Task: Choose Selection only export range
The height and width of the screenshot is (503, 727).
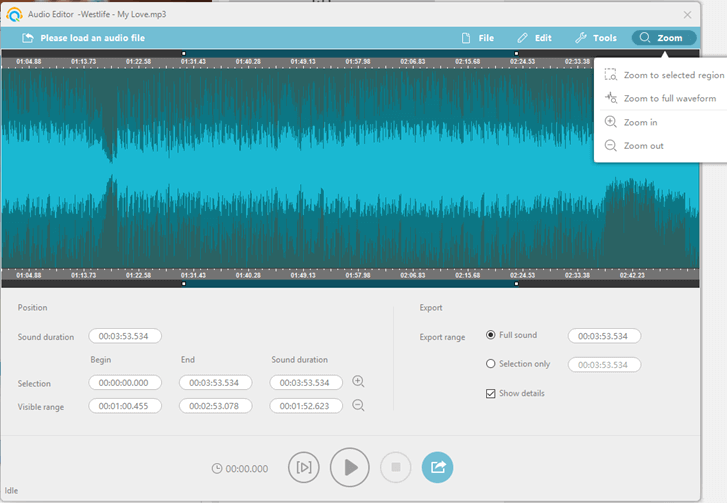Action: click(491, 365)
